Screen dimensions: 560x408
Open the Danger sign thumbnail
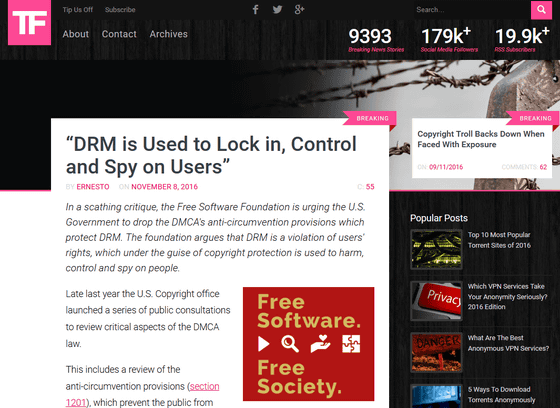436,352
